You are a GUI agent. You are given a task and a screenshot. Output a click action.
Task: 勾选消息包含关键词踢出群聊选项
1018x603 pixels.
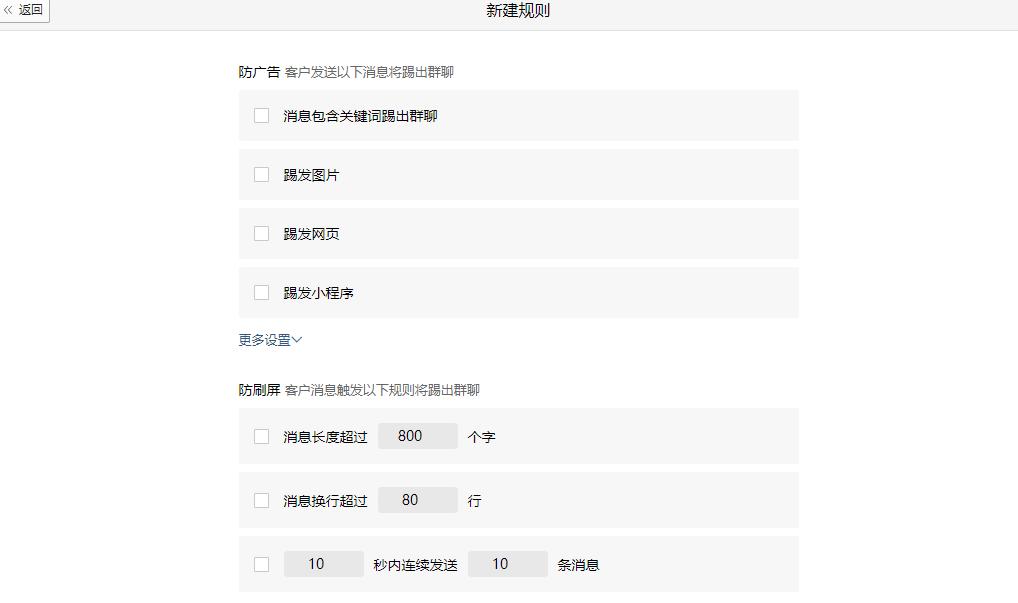click(261, 115)
